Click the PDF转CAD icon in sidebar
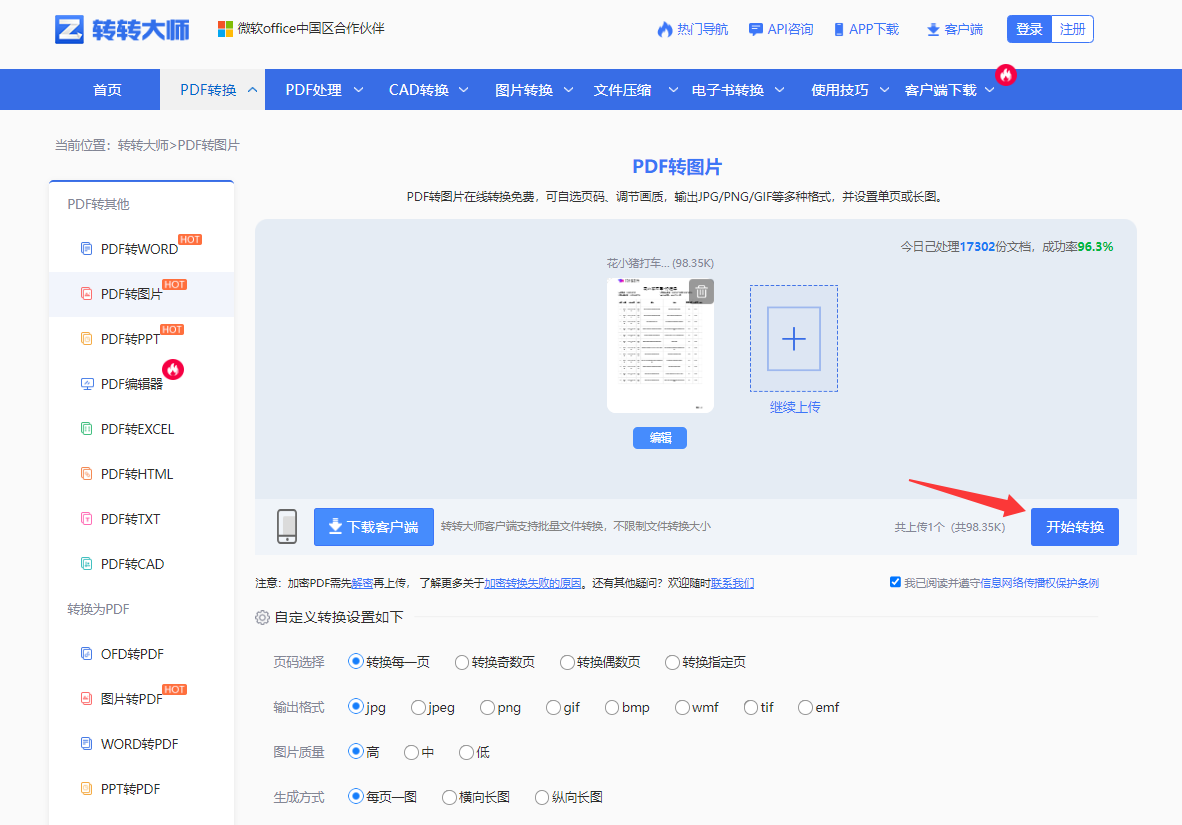The height and width of the screenshot is (825, 1182). coord(87,563)
